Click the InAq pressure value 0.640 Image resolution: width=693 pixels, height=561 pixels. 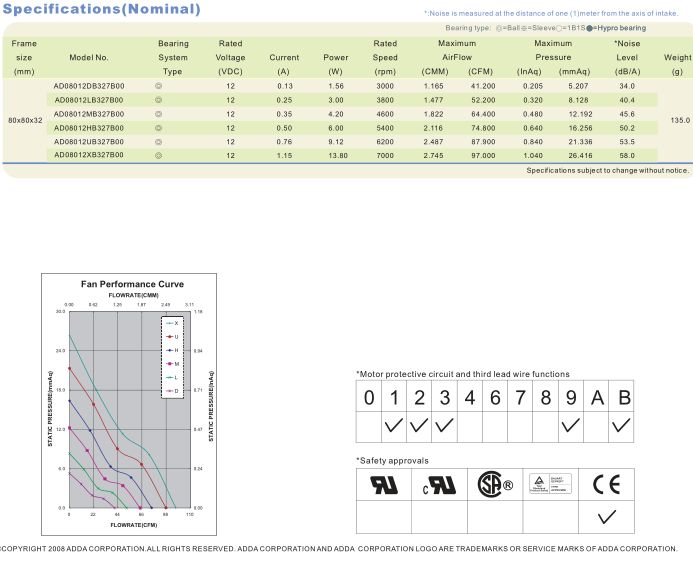(x=533, y=128)
